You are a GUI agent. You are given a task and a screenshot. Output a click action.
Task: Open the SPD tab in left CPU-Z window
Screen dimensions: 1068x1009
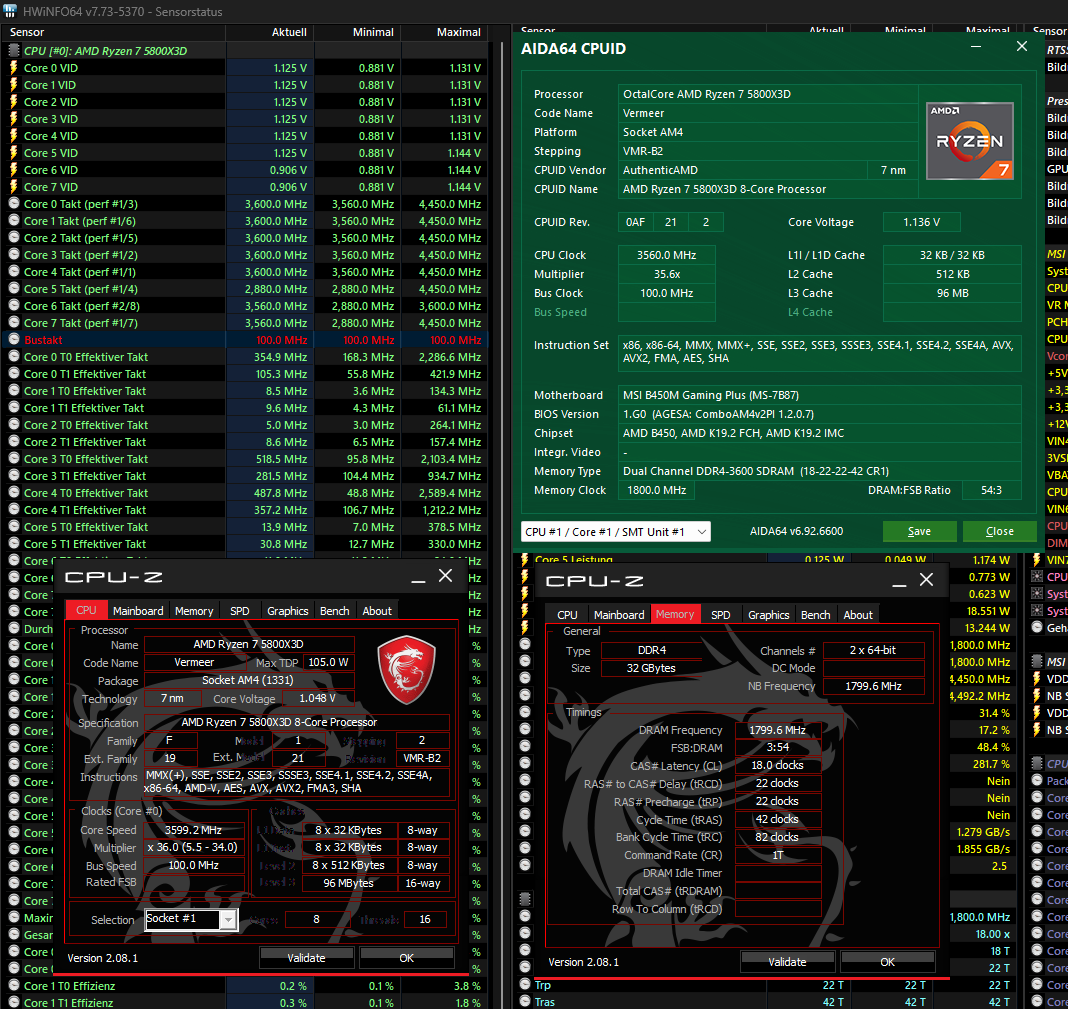(240, 611)
